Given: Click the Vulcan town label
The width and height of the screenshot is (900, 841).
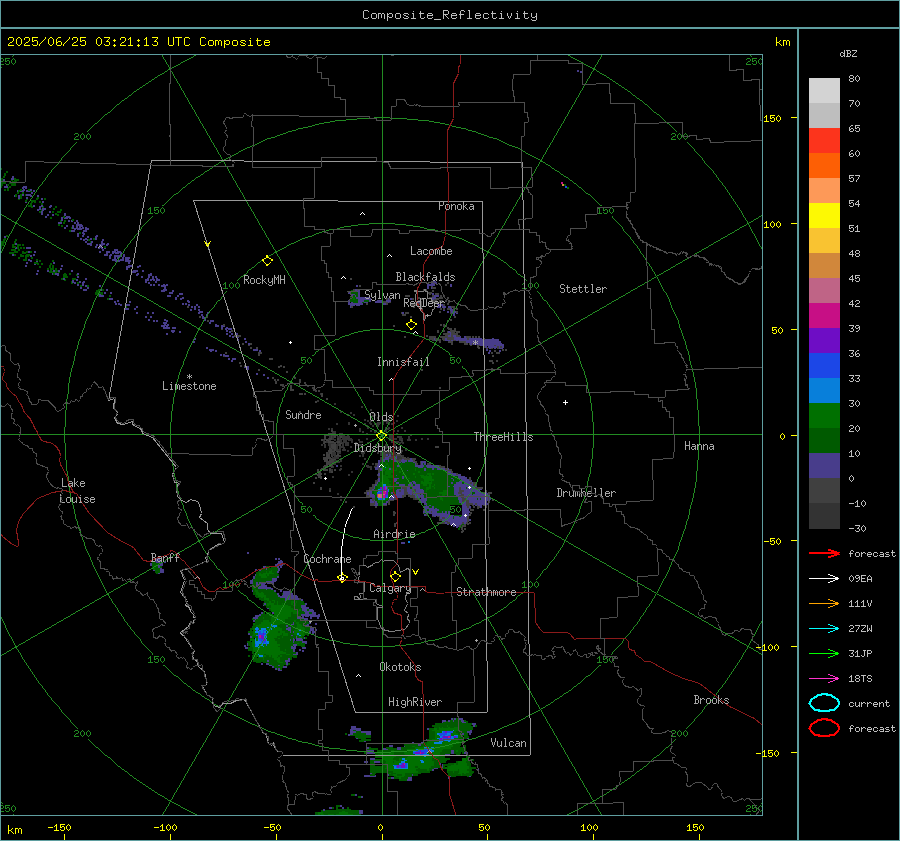Looking at the screenshot, I should 508,742.
